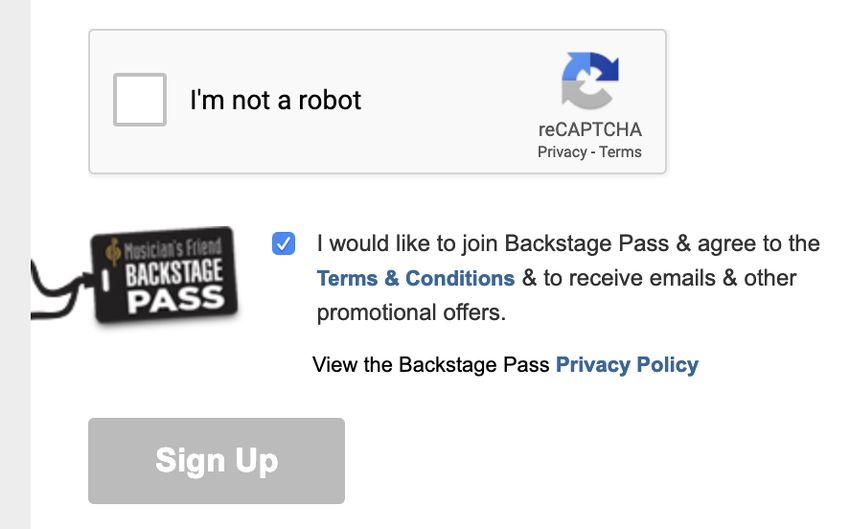Click the PASS word on the badge
Image resolution: width=850 pixels, height=529 pixels.
(176, 300)
